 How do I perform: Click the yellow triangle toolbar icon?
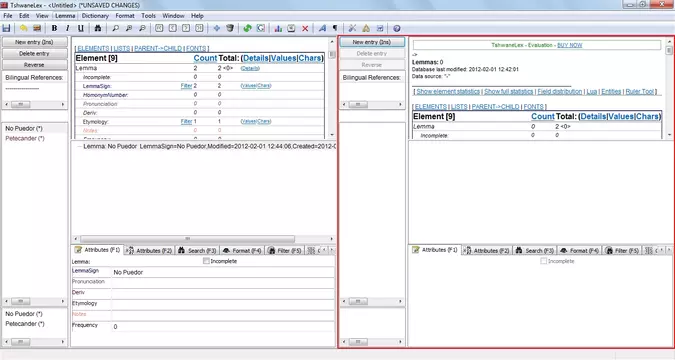point(366,28)
